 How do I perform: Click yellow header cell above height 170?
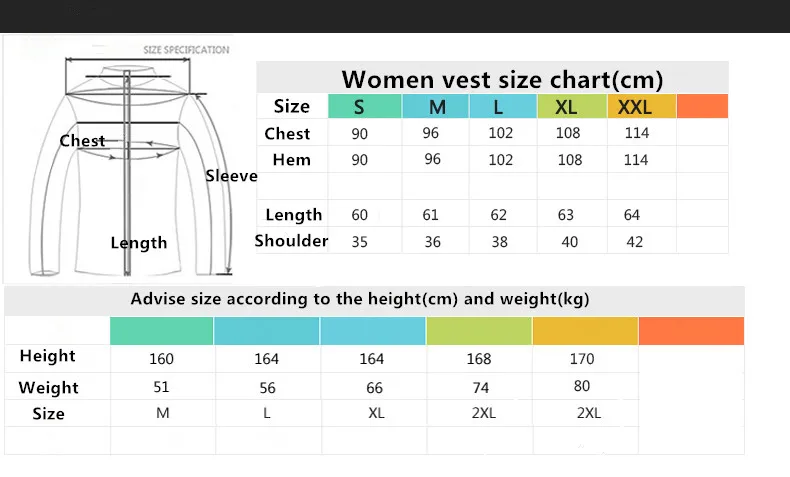coord(585,331)
